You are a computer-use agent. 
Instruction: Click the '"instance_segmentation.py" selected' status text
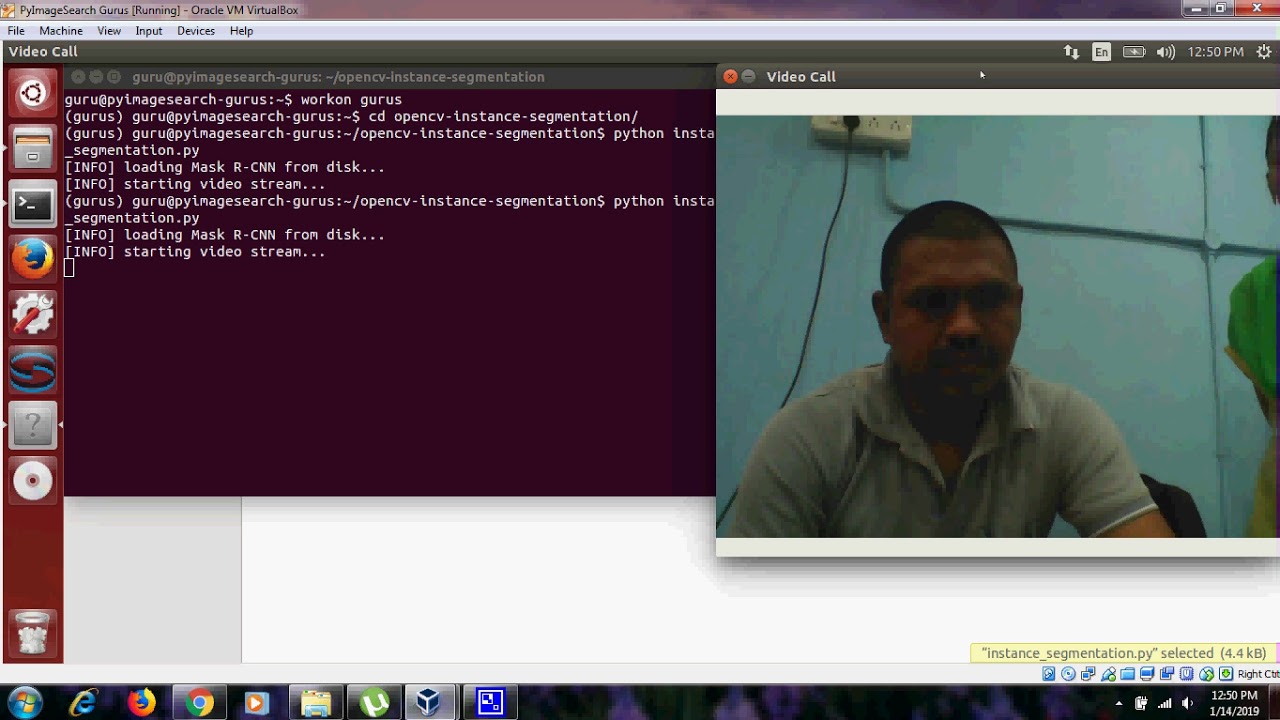tap(1124, 653)
